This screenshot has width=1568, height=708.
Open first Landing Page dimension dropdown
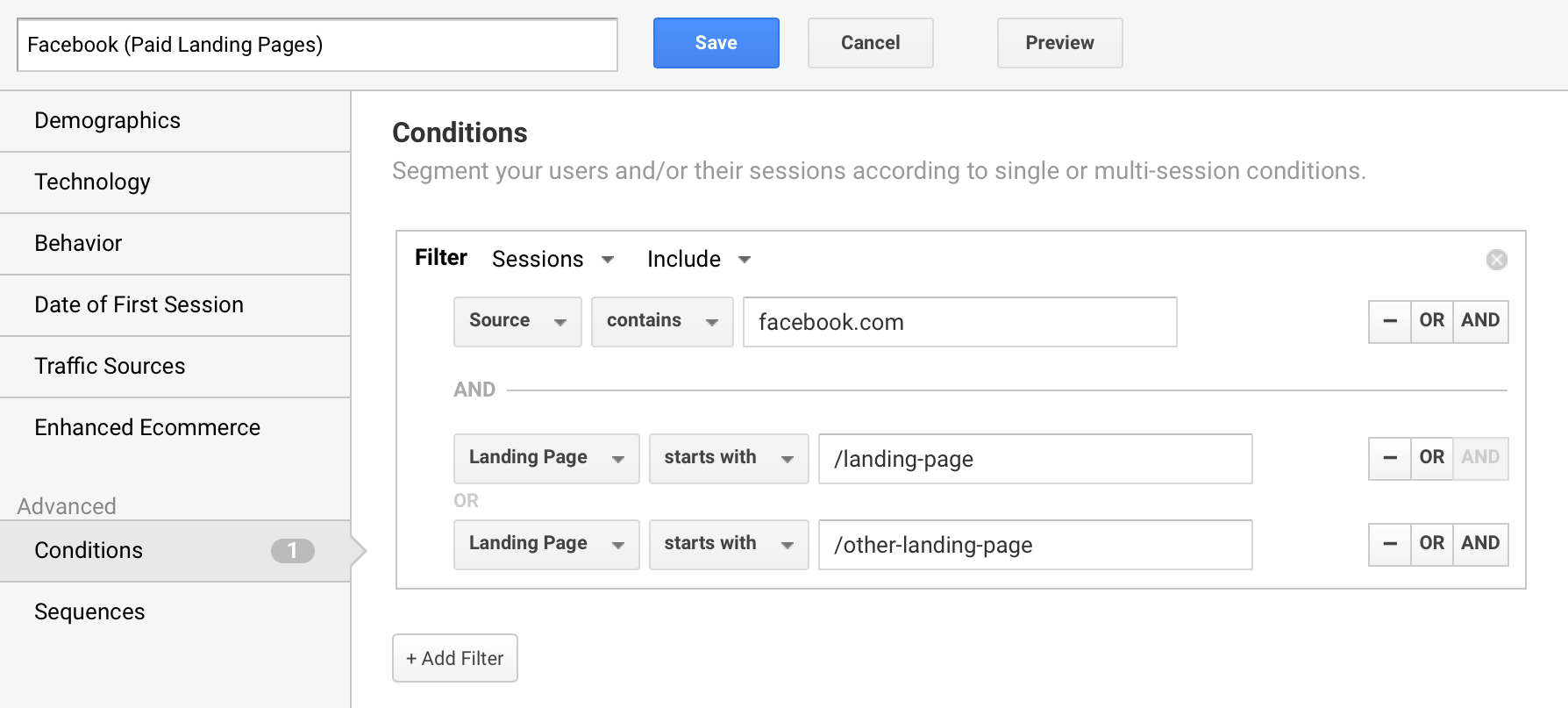click(545, 458)
